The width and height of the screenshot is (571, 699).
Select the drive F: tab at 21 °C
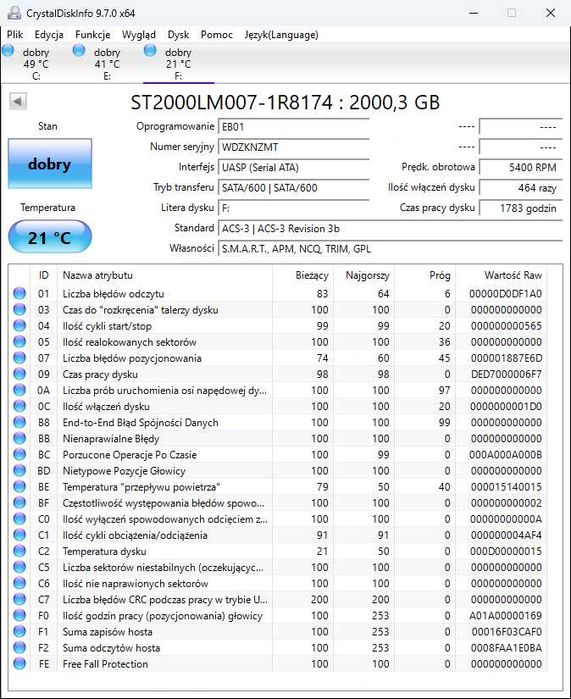click(178, 64)
